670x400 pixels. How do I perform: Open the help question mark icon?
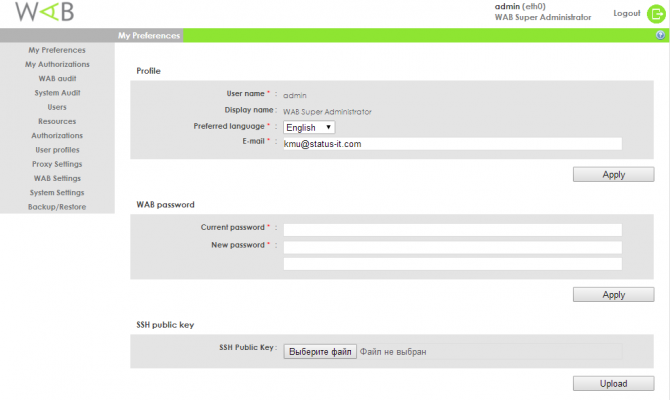[661, 35]
